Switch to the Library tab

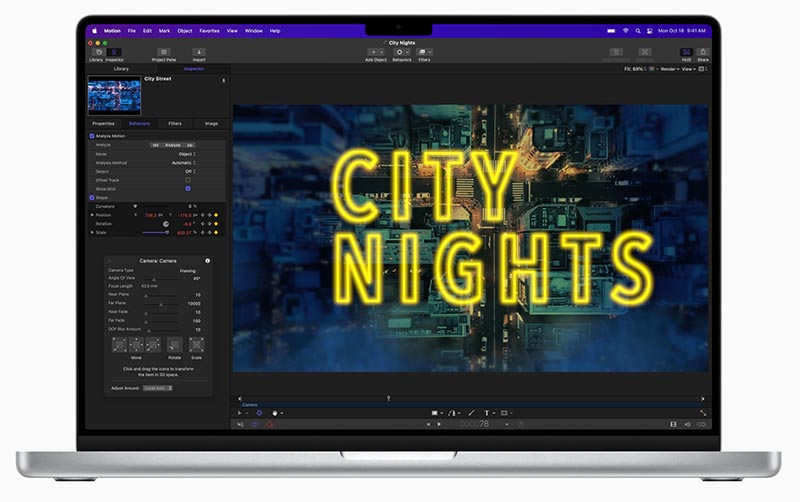tap(121, 69)
